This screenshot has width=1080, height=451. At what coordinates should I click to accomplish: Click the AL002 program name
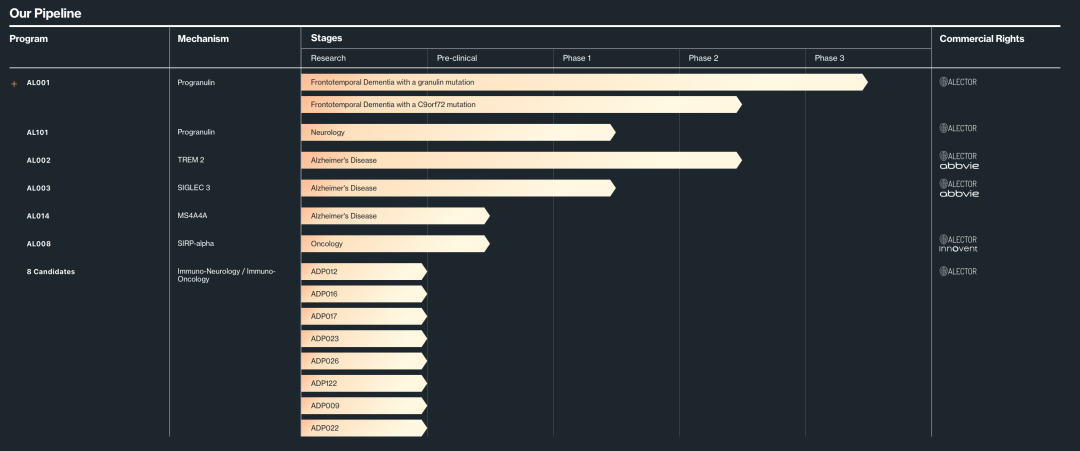(39, 160)
